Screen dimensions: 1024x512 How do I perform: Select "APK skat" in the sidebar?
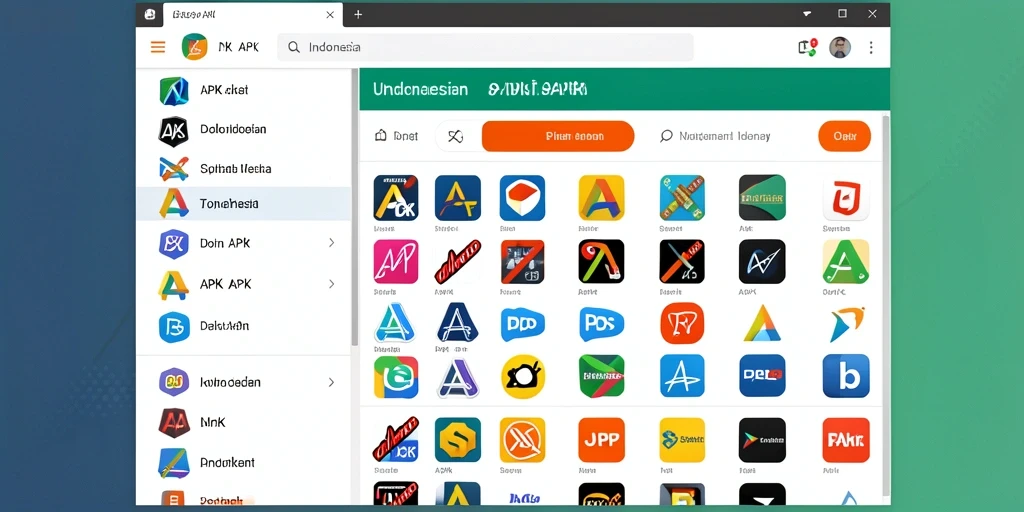(243, 90)
